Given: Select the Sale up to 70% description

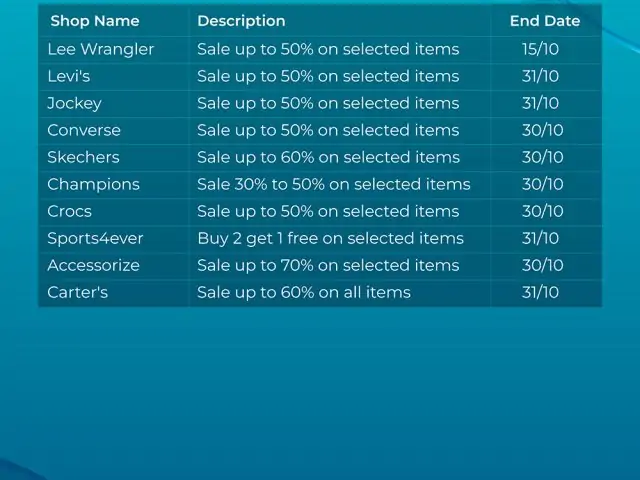Looking at the screenshot, I should point(328,265).
